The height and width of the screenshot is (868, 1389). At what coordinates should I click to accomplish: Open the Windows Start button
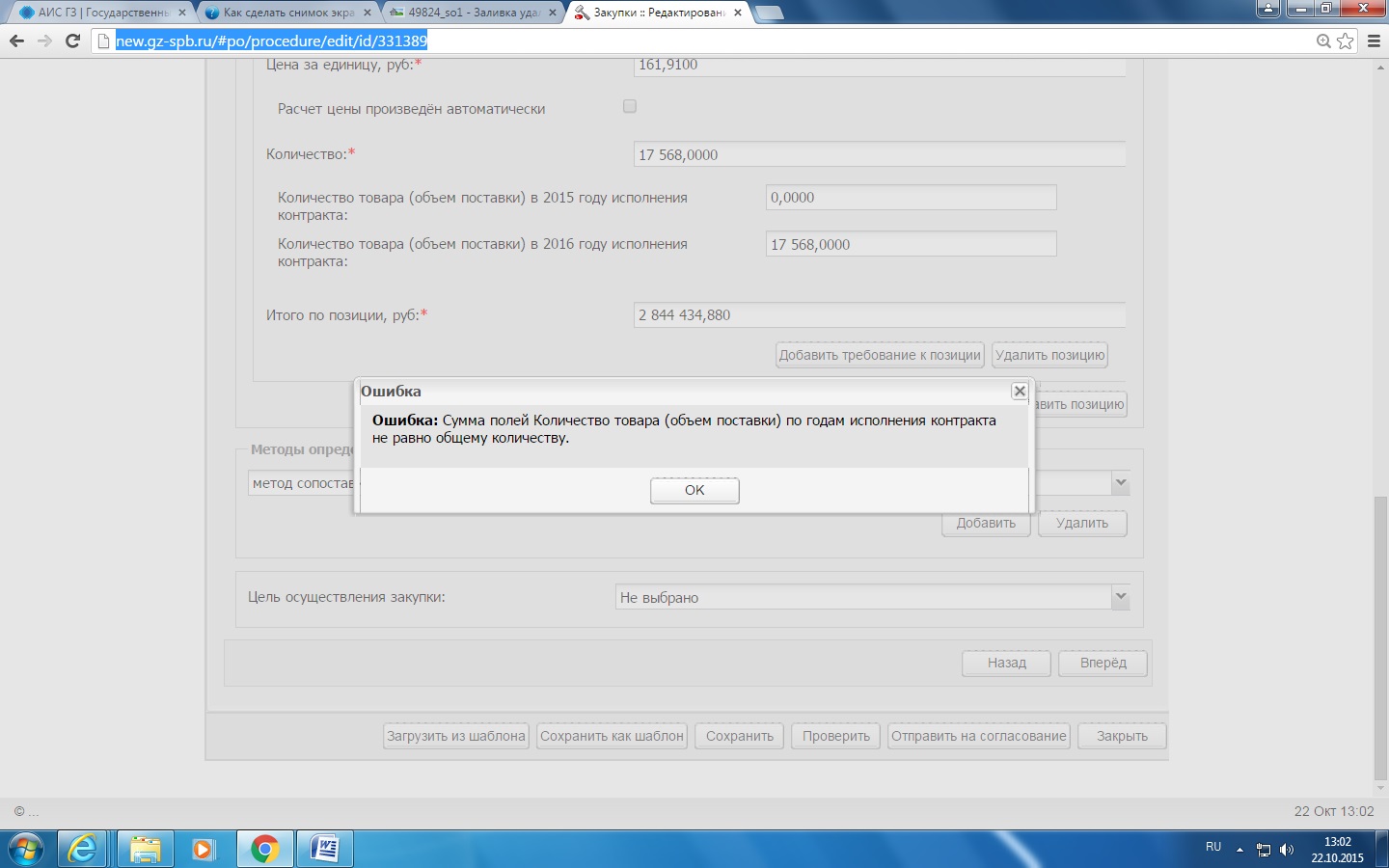(25, 849)
